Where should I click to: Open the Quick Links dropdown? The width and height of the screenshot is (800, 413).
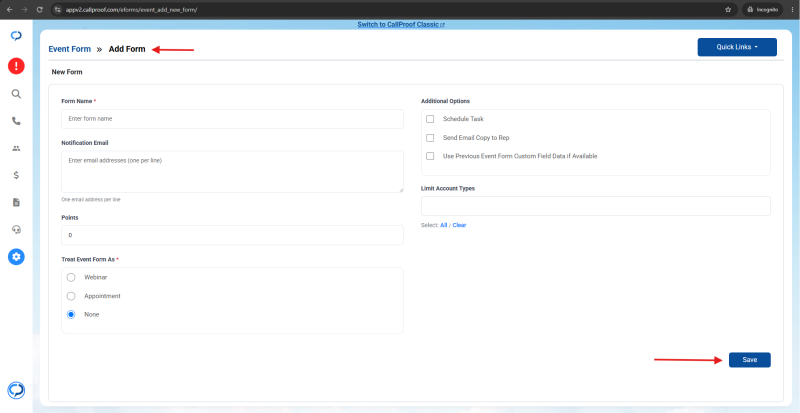click(737, 47)
